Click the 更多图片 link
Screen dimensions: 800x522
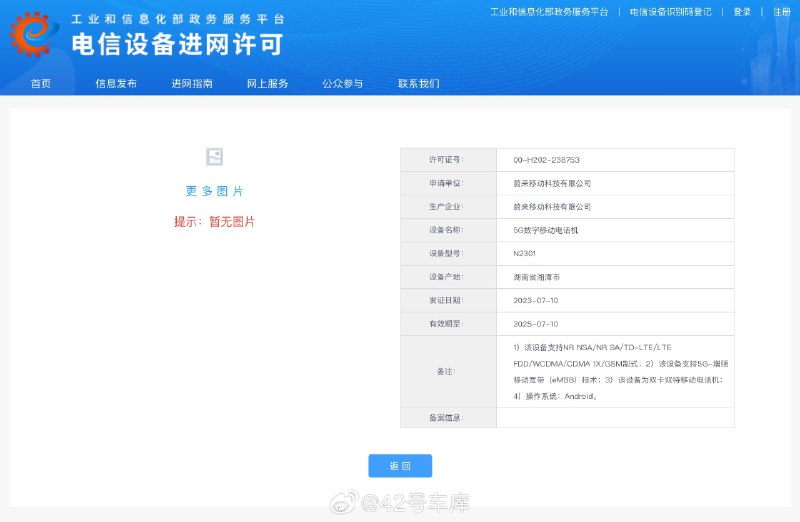(214, 191)
